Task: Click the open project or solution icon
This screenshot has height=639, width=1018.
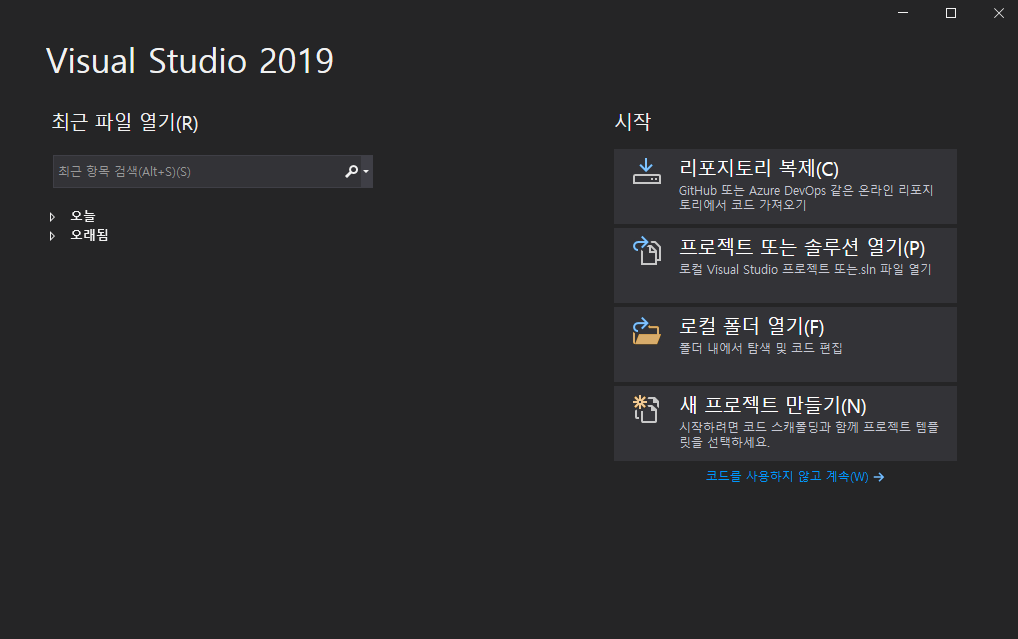Action: click(x=647, y=251)
